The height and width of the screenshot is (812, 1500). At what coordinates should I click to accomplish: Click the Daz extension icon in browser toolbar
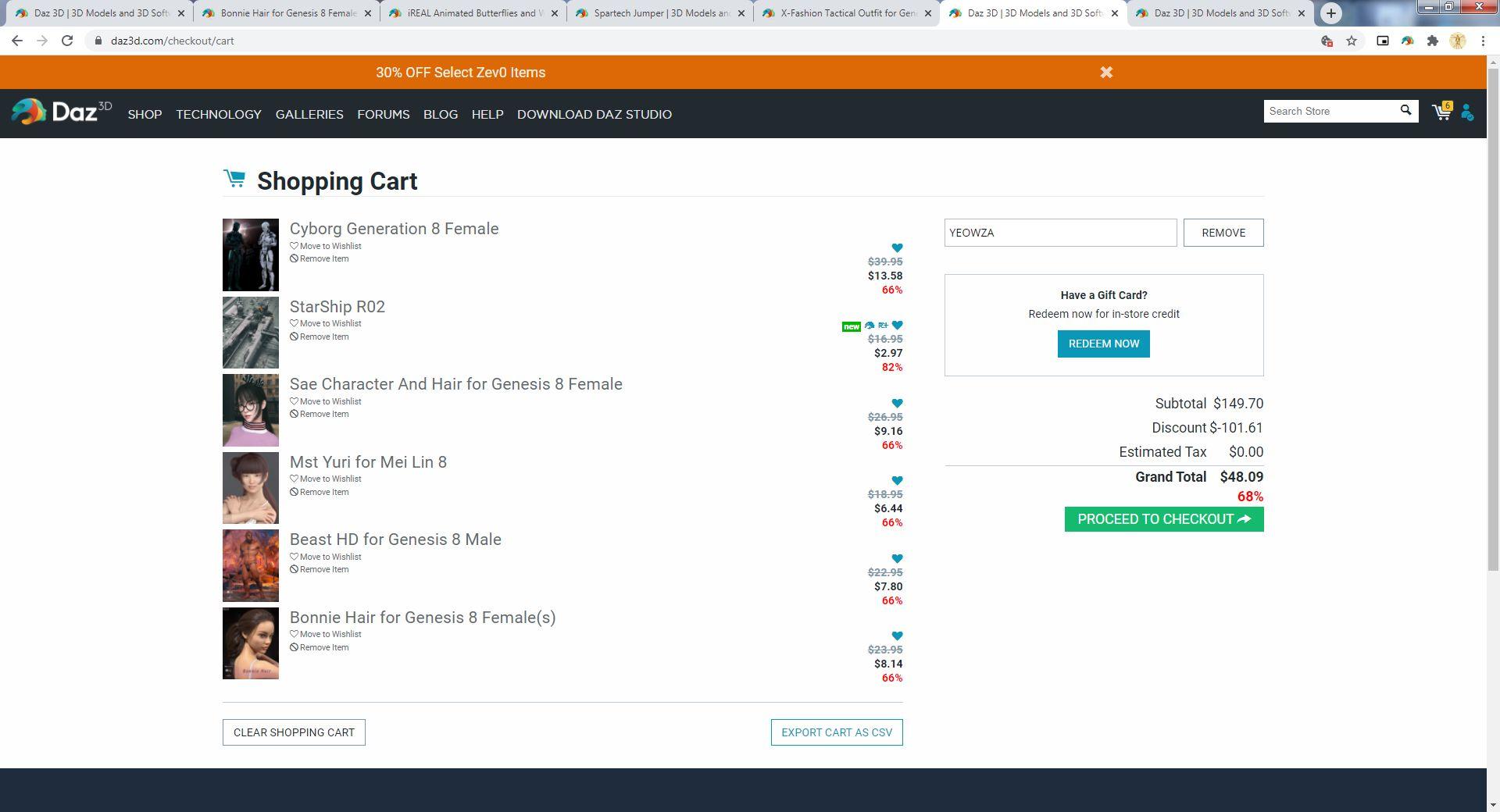(1407, 41)
